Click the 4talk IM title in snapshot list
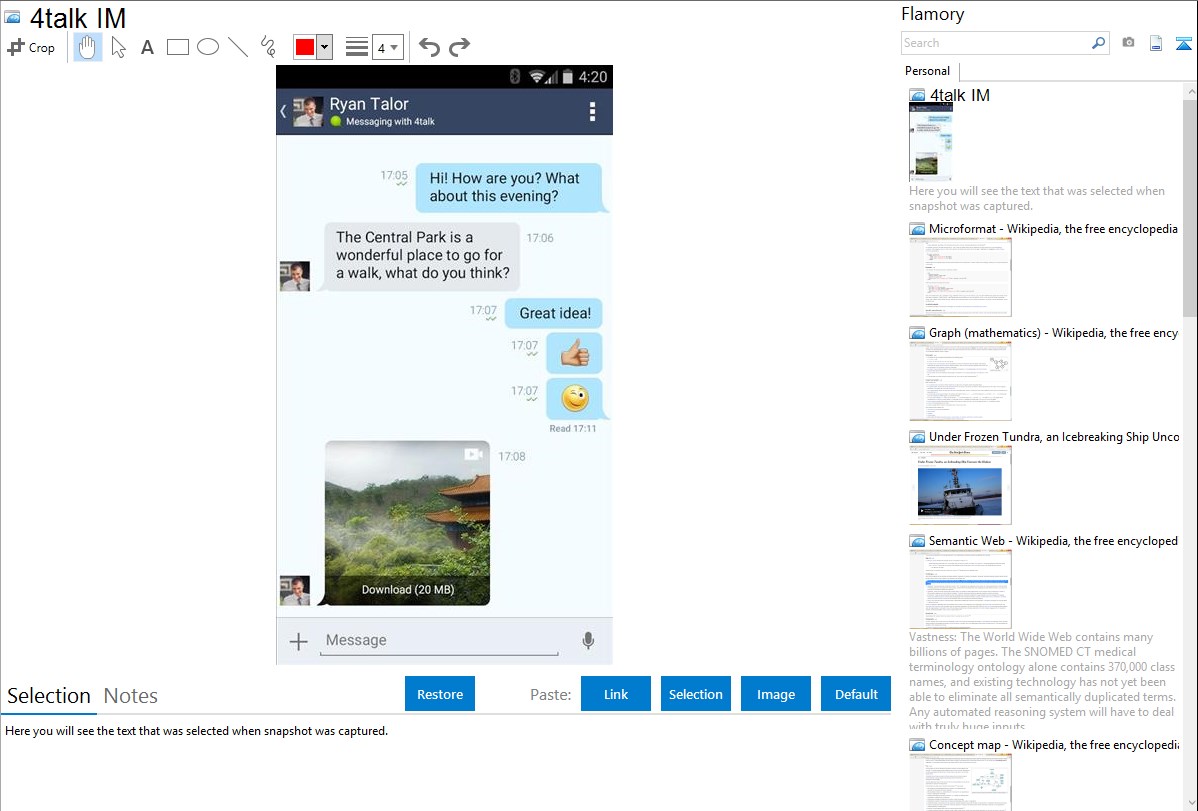The height and width of the screenshot is (811, 1198). coord(960,96)
